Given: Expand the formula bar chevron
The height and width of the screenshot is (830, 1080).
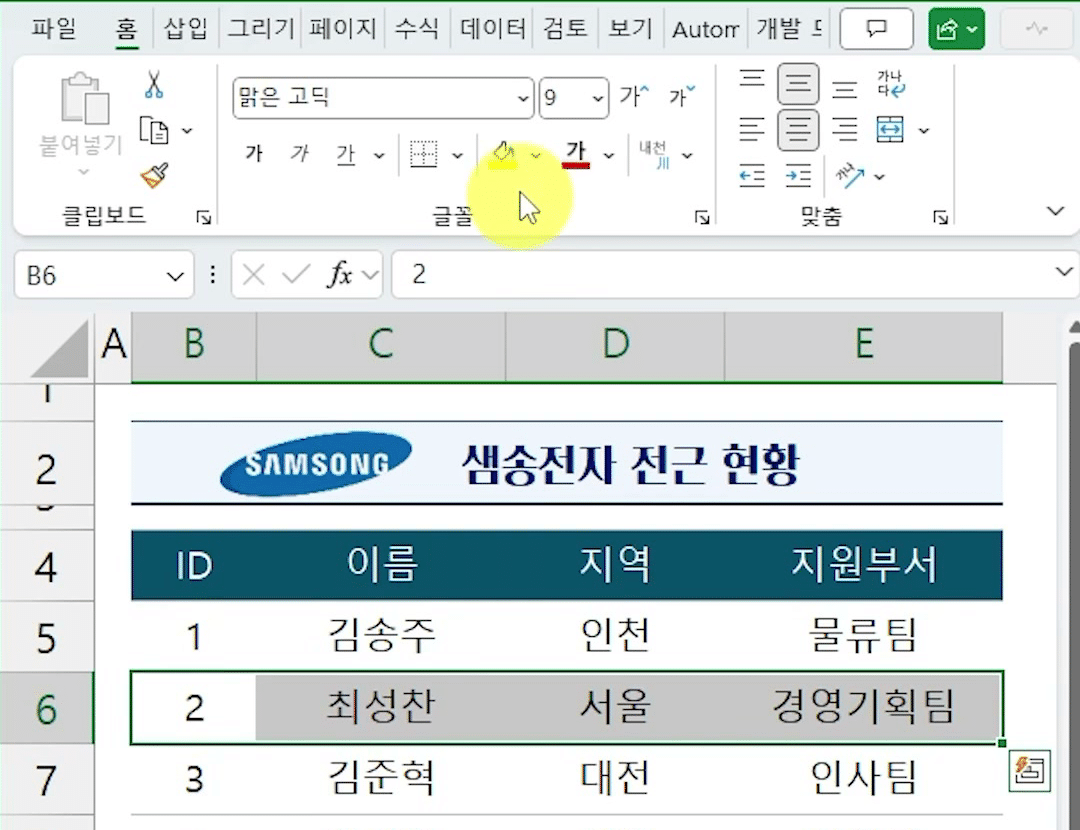Looking at the screenshot, I should [x=1063, y=272].
